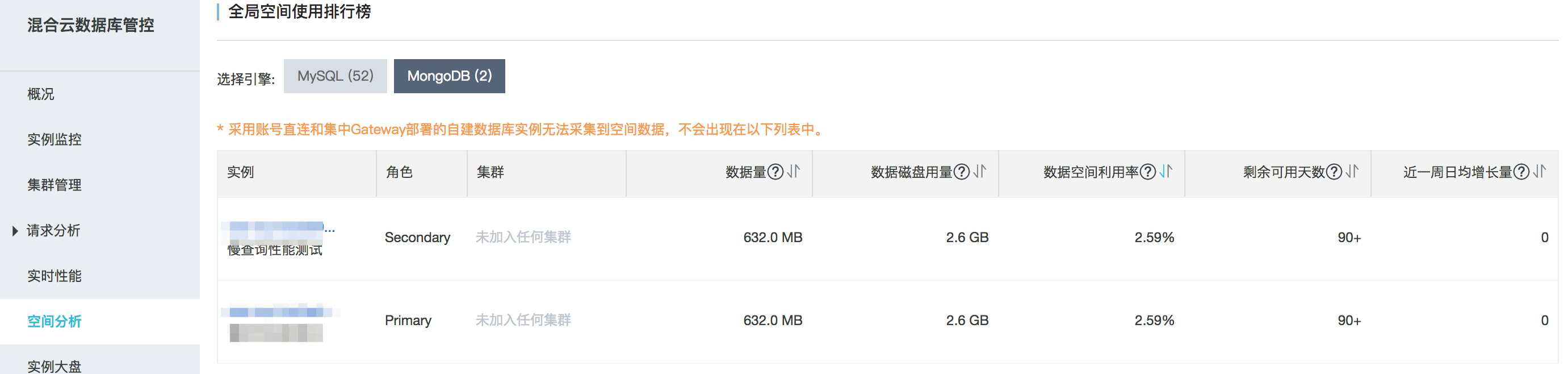Click help icon next to 数据磁盘用量

[961, 172]
